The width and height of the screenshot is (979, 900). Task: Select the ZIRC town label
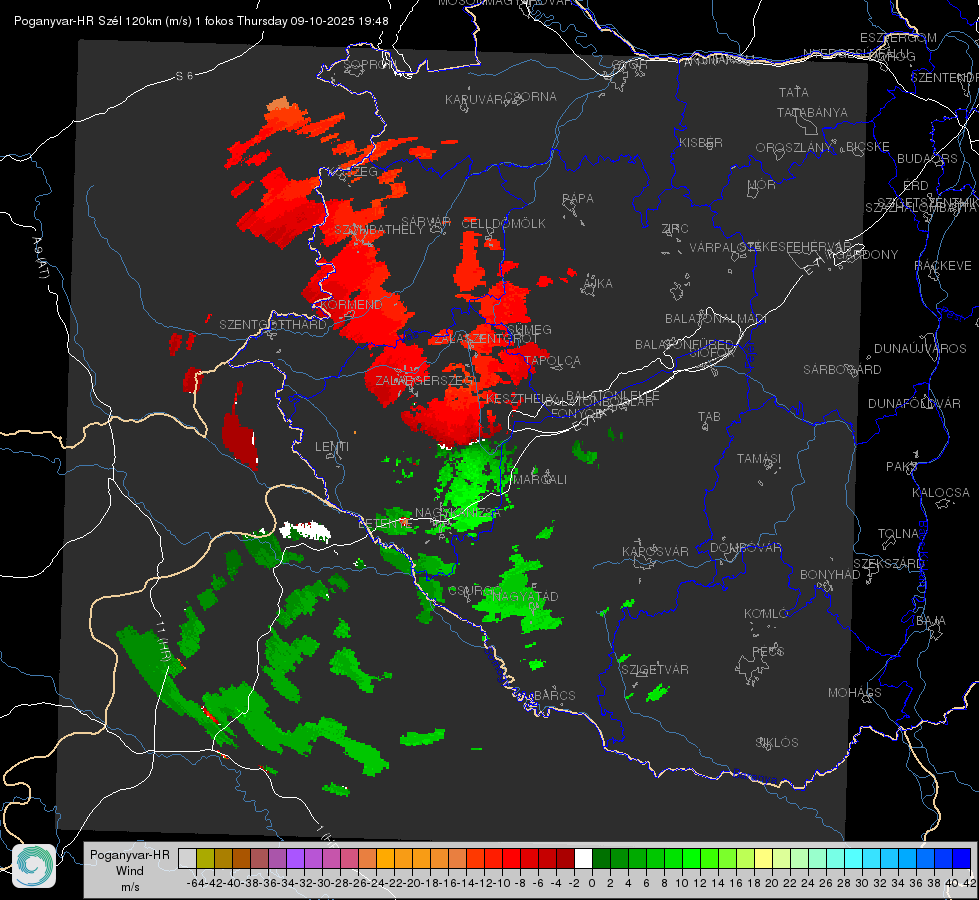(675, 229)
